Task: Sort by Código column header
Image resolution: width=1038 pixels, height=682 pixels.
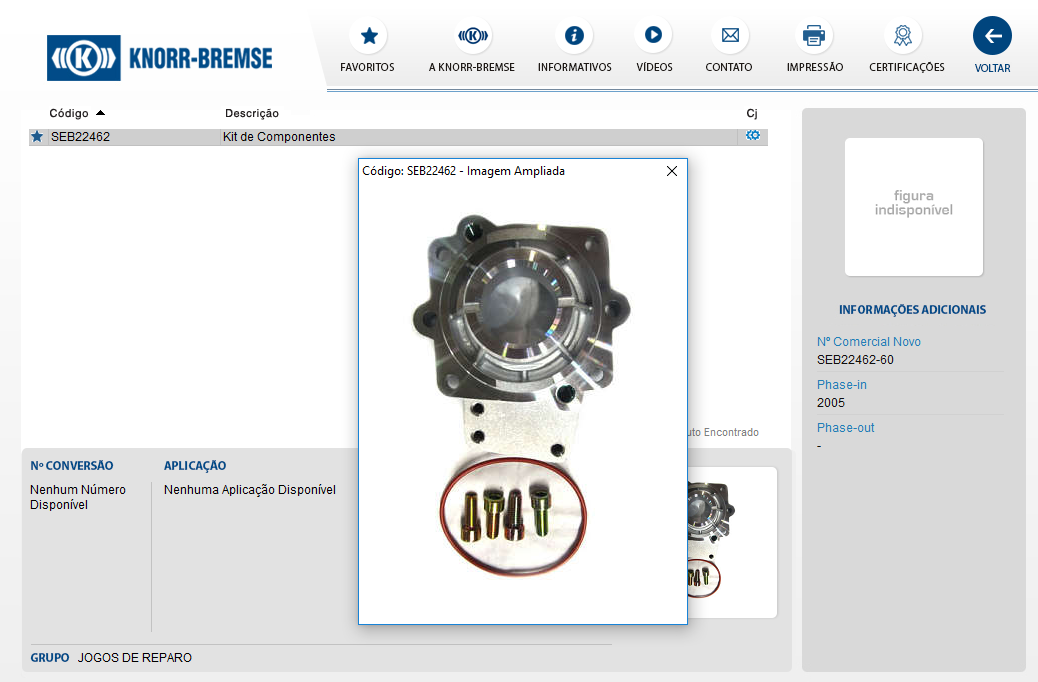Action: pos(69,113)
